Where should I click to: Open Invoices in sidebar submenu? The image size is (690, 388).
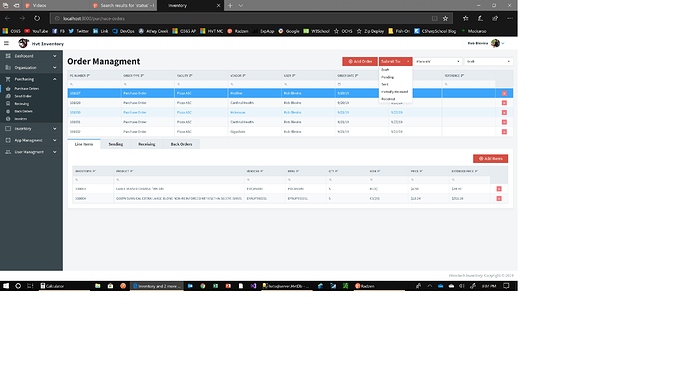click(x=21, y=119)
